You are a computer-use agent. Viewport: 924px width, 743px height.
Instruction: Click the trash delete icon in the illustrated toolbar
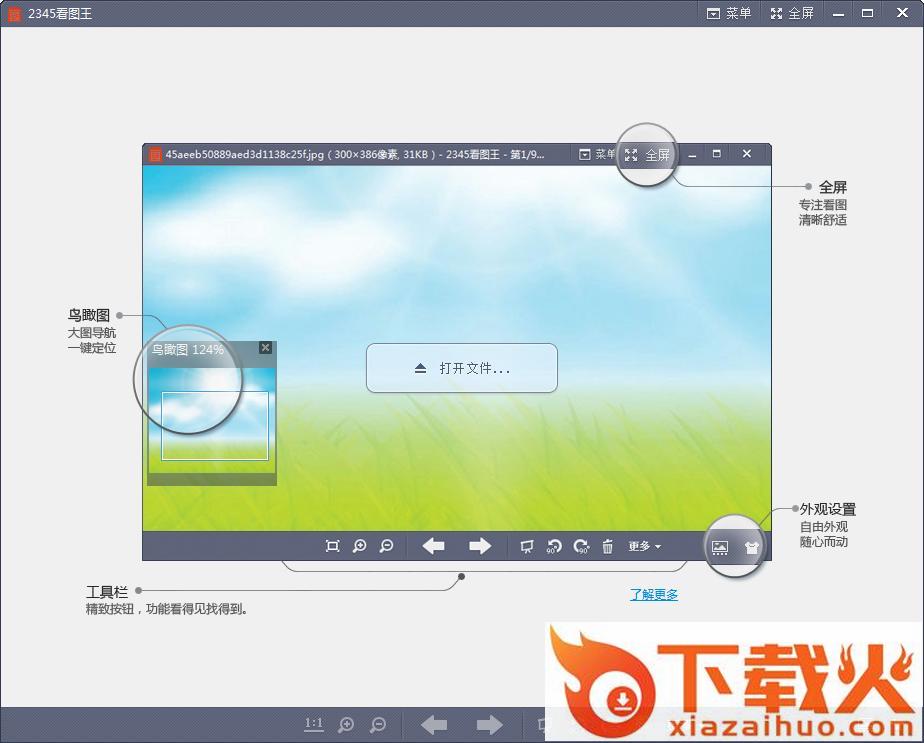pos(608,547)
